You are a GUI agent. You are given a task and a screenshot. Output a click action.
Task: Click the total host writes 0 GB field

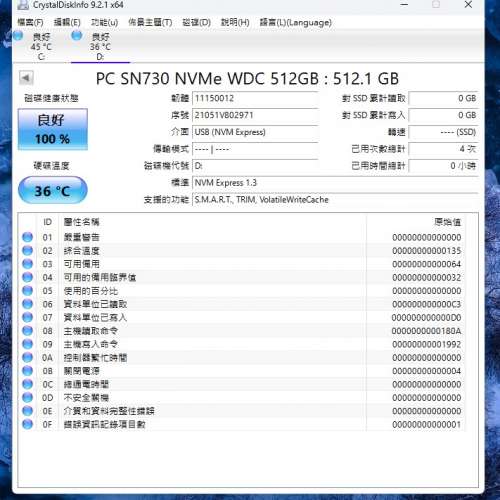click(443, 115)
